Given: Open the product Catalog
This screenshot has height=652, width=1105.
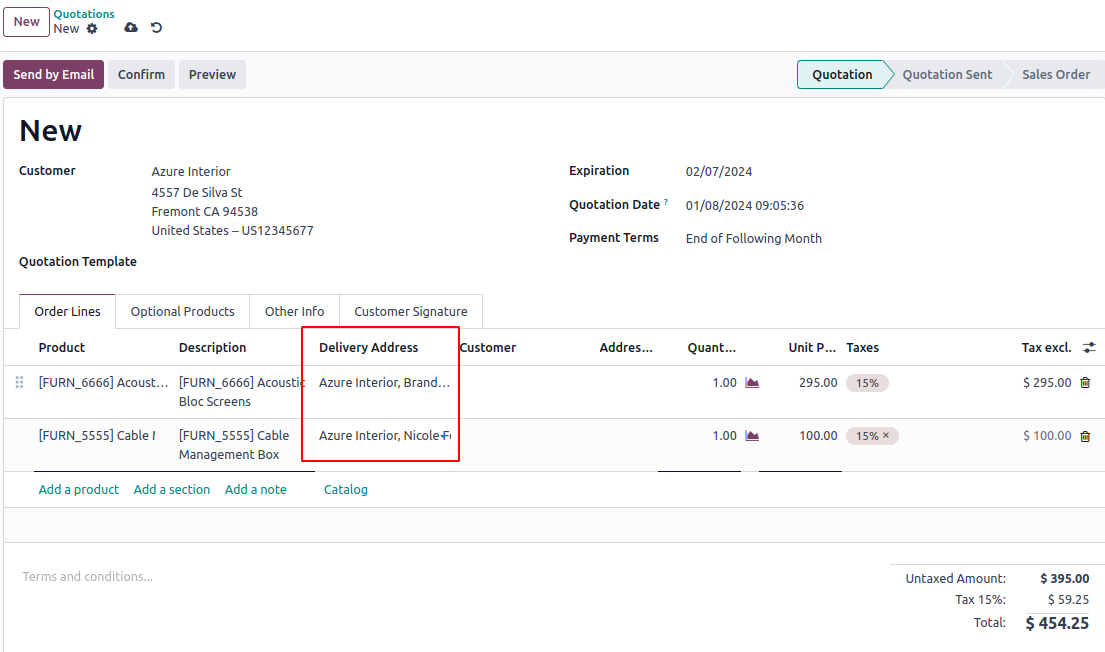Looking at the screenshot, I should click(x=346, y=489).
